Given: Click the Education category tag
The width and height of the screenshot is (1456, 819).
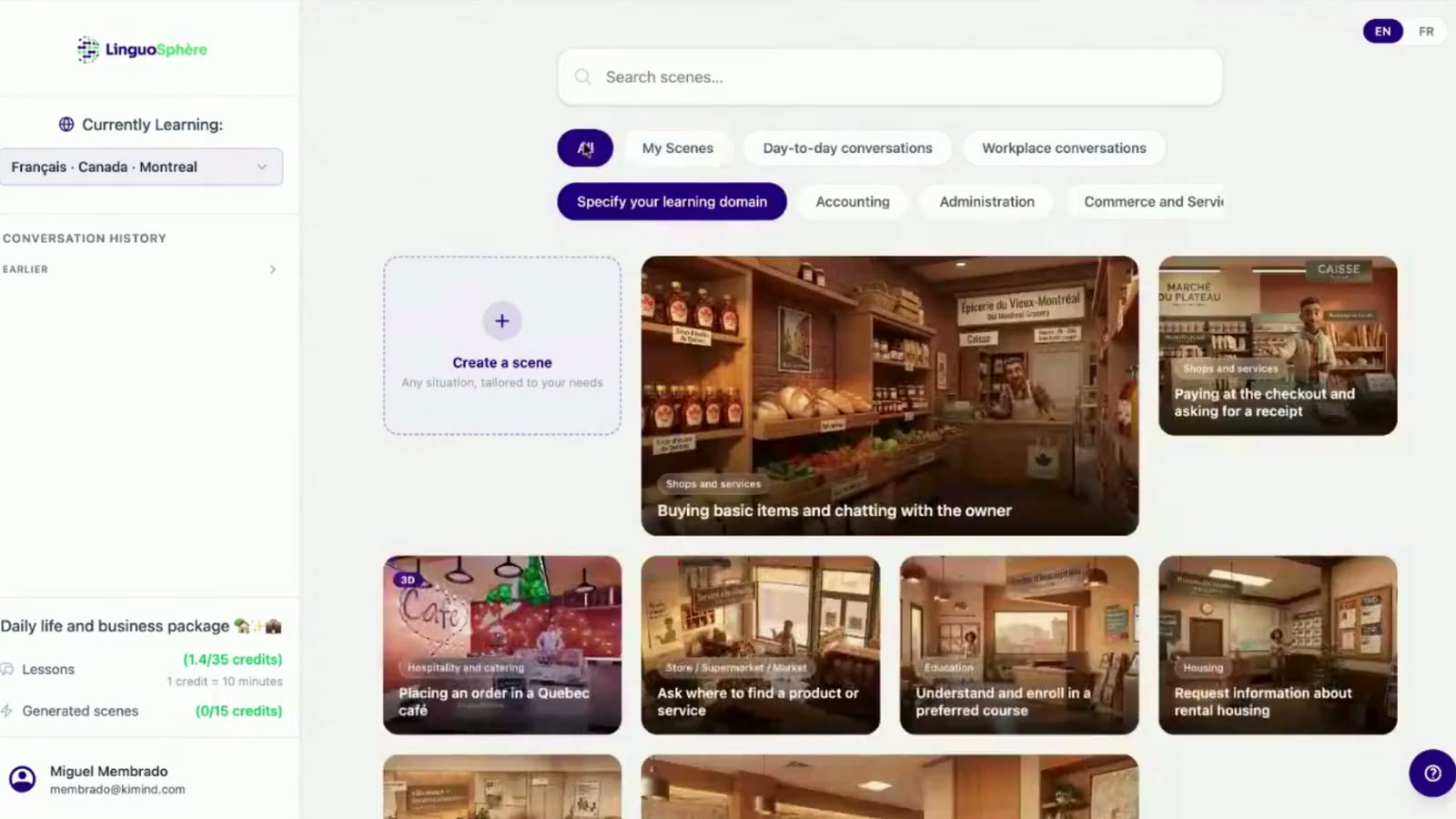Looking at the screenshot, I should [x=948, y=668].
